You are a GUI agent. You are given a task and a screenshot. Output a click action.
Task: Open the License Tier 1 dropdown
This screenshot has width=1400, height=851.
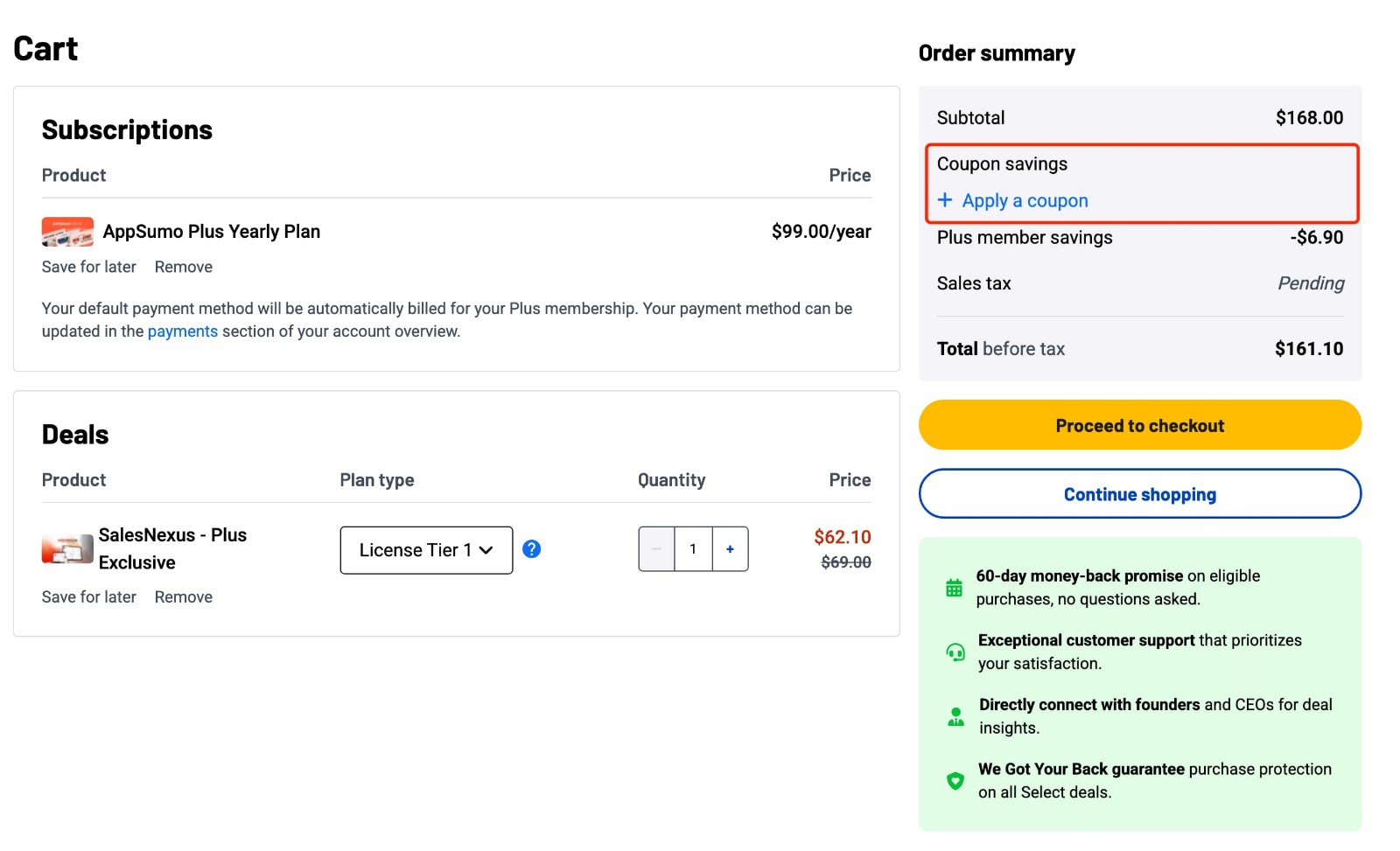(x=426, y=549)
